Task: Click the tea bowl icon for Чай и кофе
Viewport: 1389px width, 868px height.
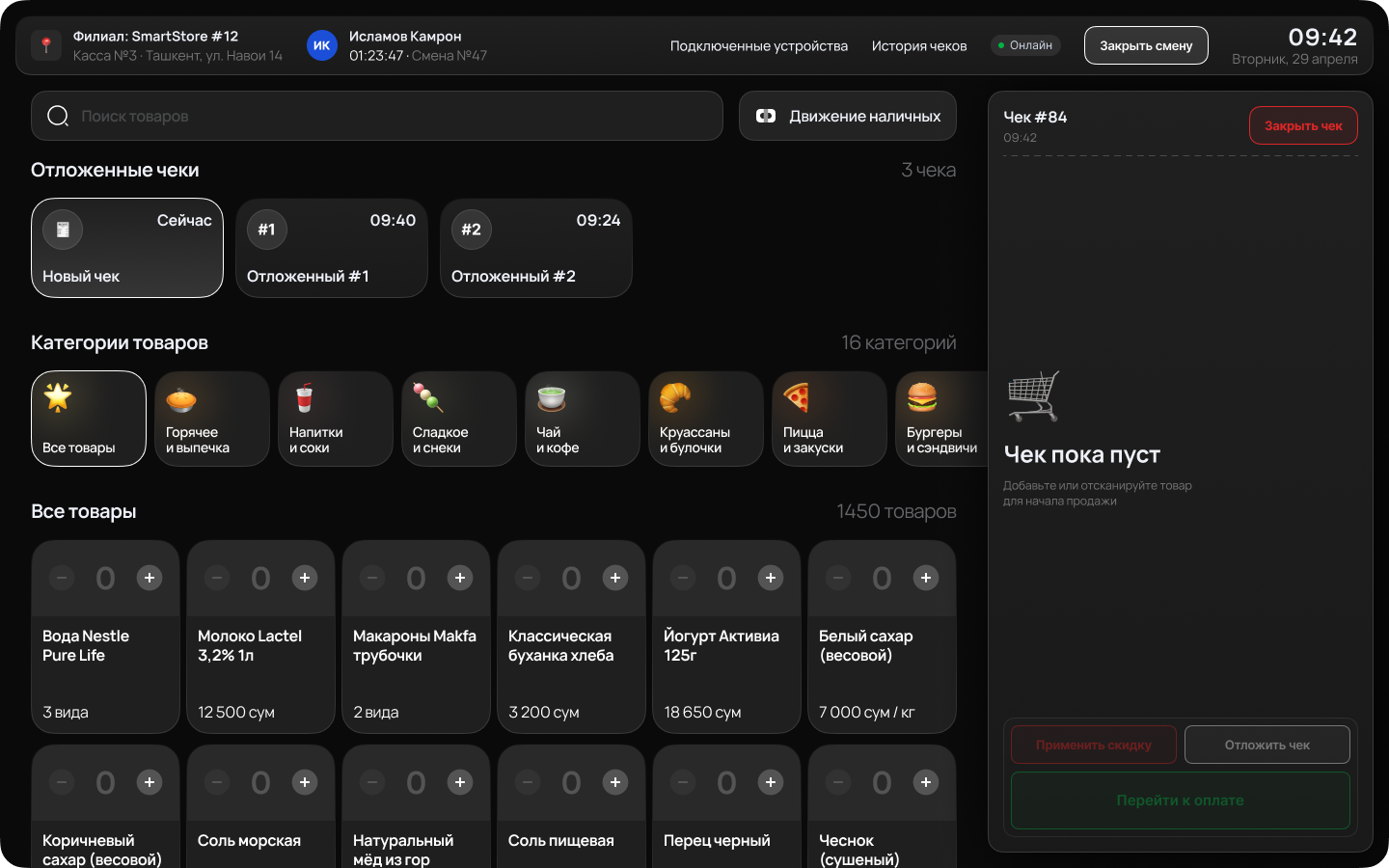Action: coord(552,398)
